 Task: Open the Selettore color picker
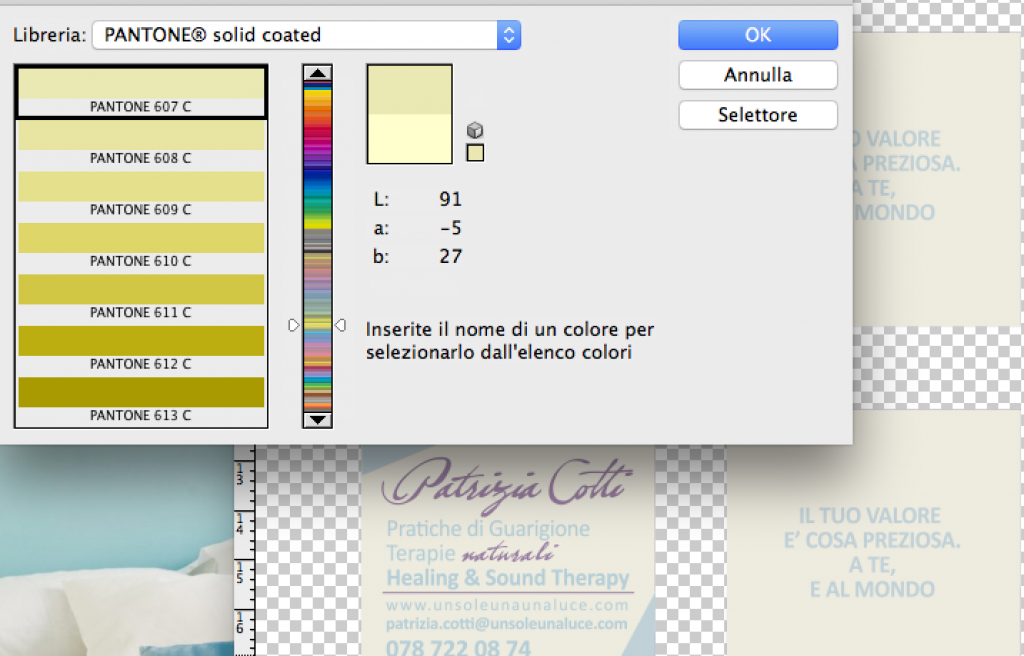[758, 115]
